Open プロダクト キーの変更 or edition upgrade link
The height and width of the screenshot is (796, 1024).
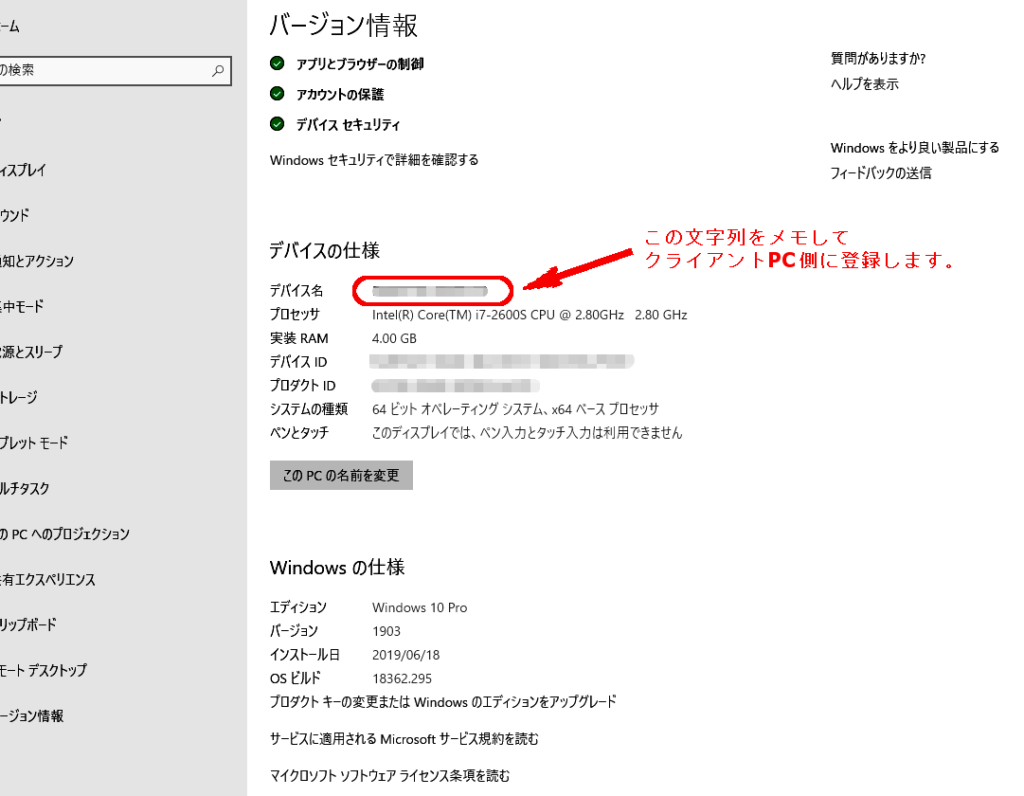tap(443, 702)
